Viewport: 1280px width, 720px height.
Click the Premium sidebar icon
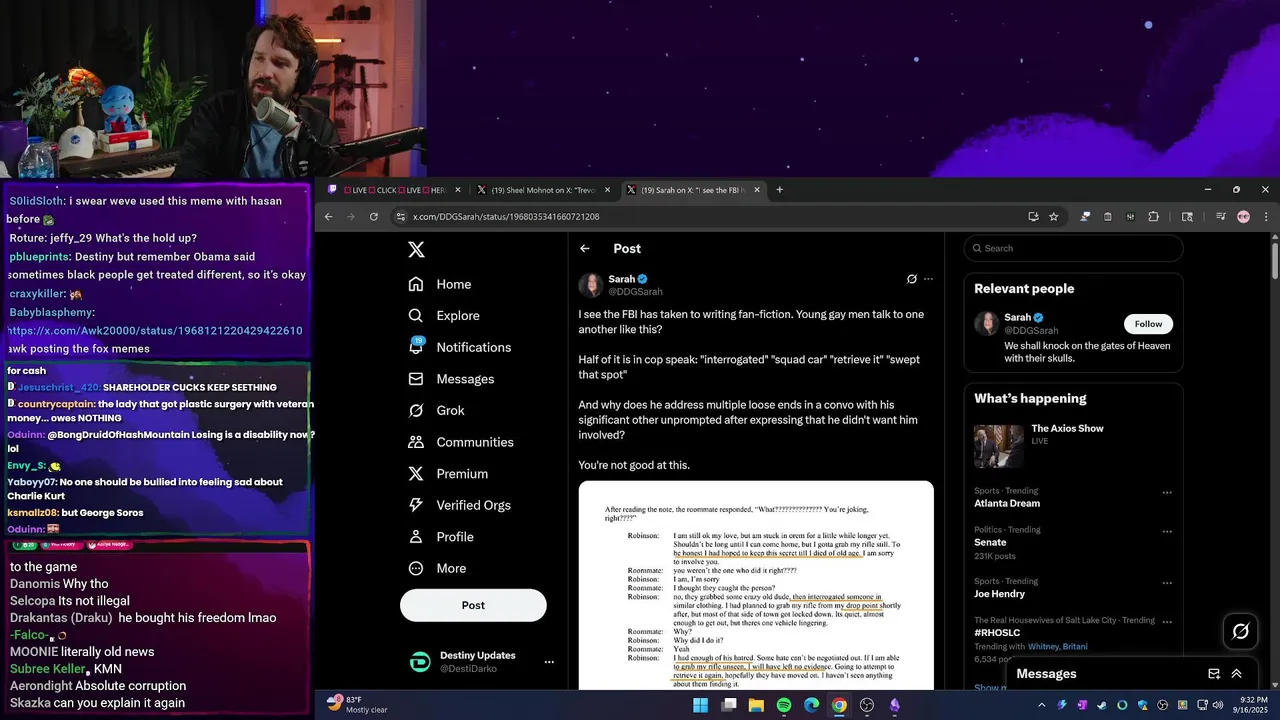click(417, 474)
